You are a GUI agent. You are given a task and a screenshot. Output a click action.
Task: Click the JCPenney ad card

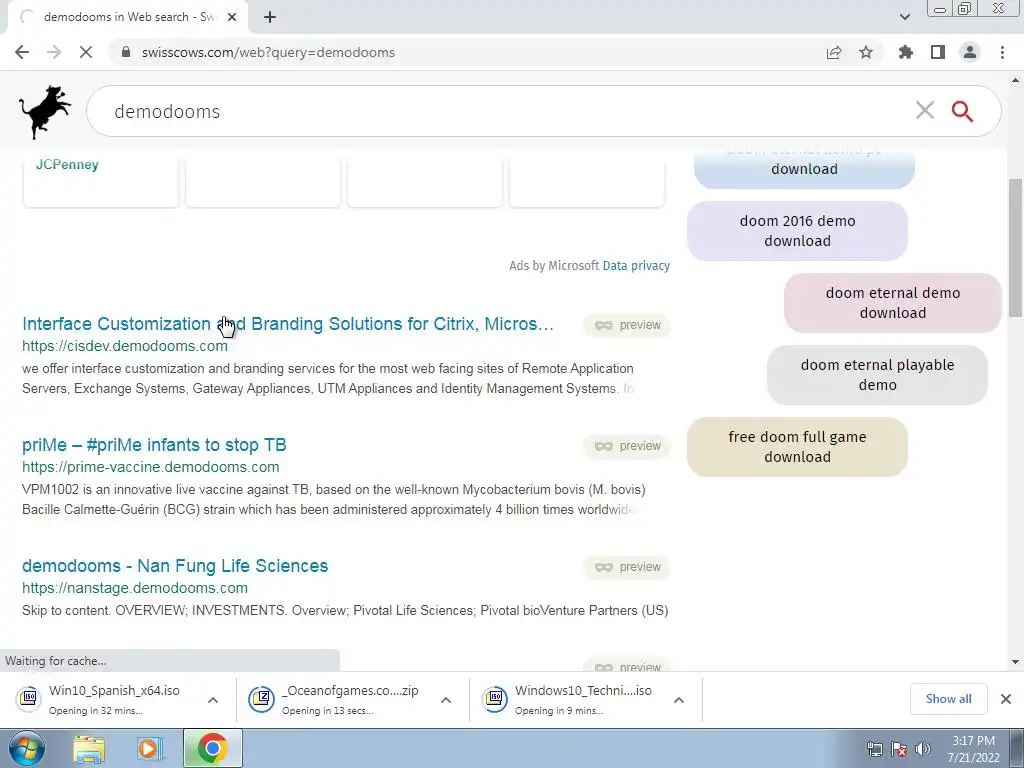tap(101, 178)
